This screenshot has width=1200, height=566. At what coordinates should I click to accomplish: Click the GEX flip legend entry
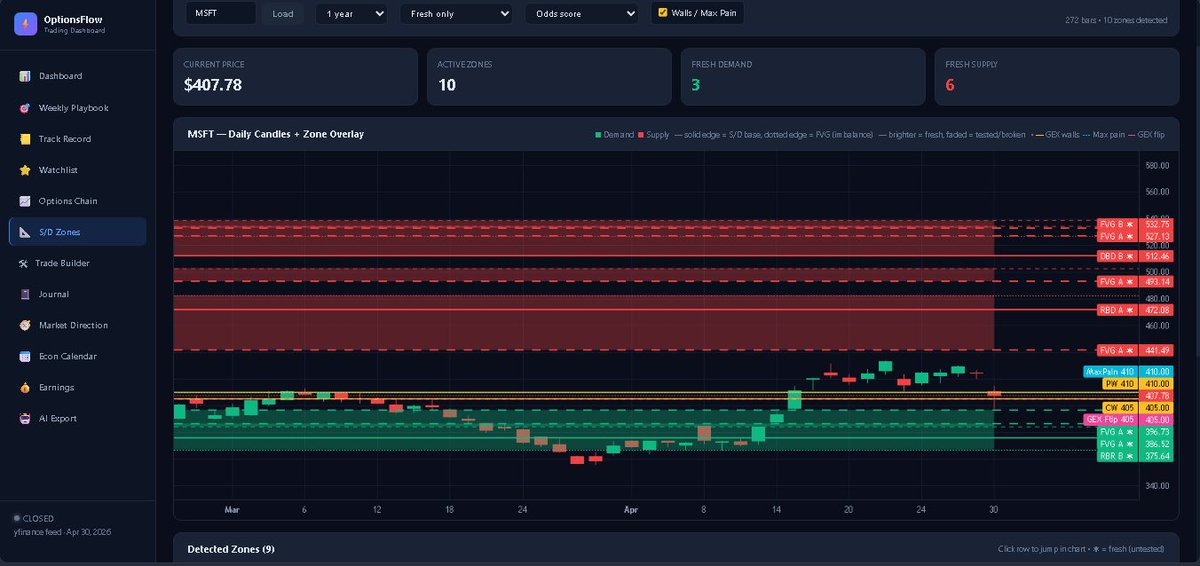coord(1148,134)
